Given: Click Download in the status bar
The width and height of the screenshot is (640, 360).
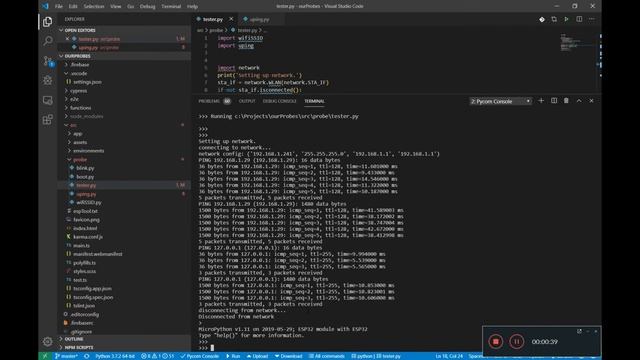Looking at the screenshot, I should pos(288,356).
